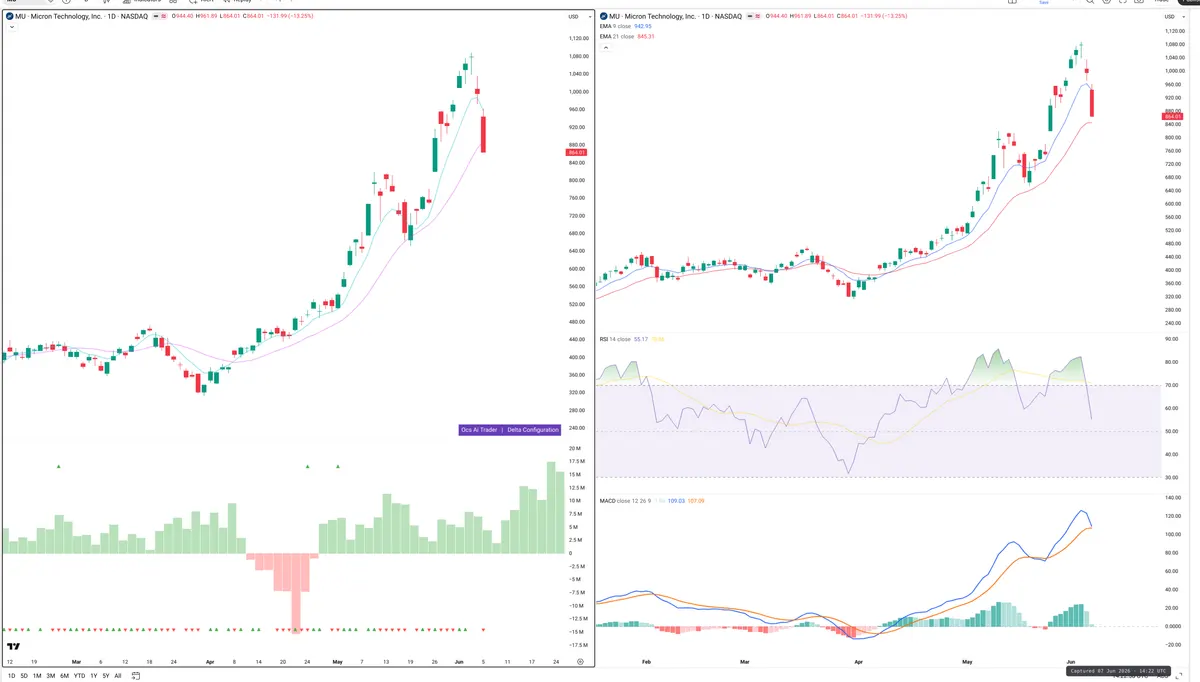Select the 5D range tab

[24, 675]
